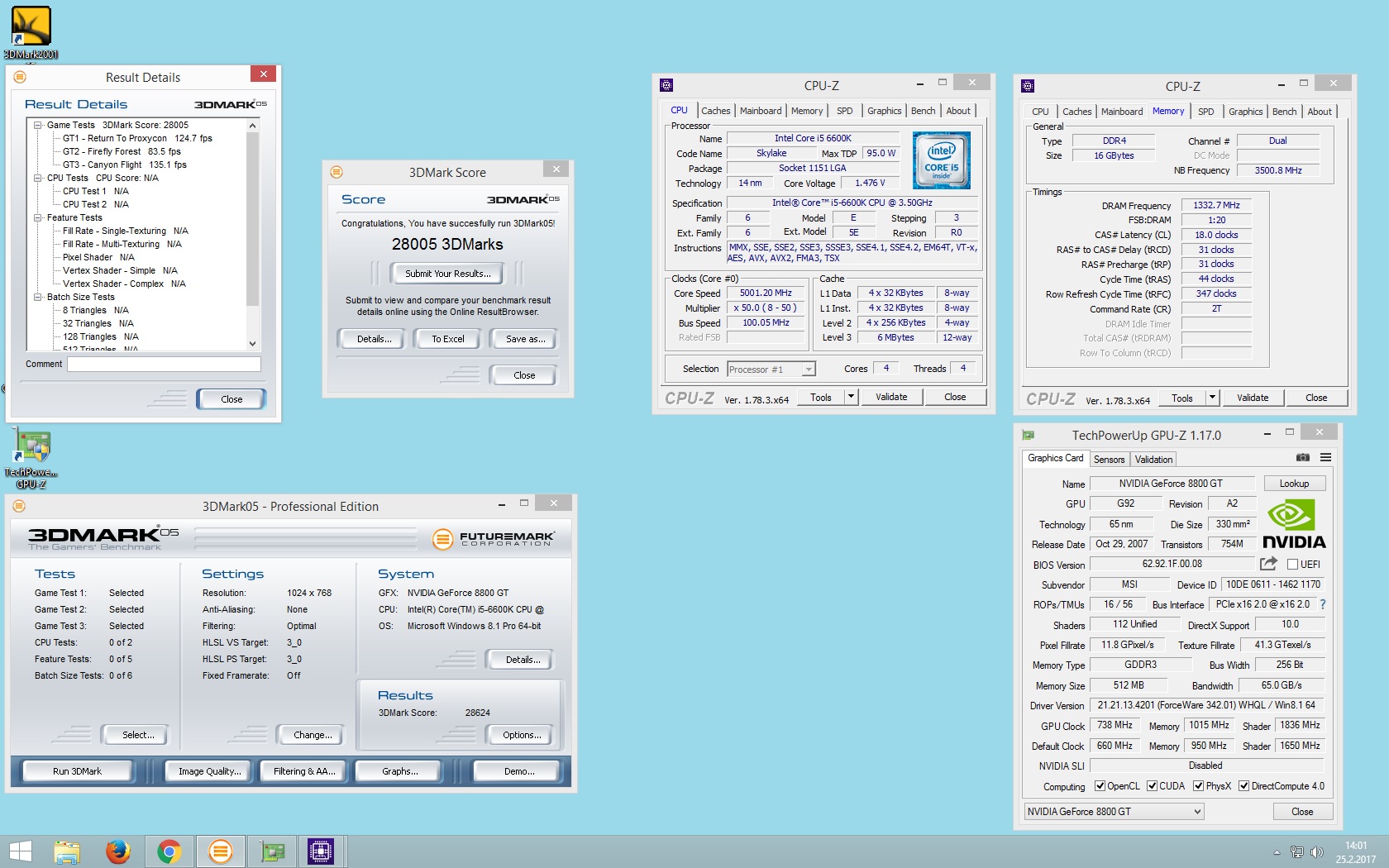Show hidden system tray icons arrow

click(1277, 852)
